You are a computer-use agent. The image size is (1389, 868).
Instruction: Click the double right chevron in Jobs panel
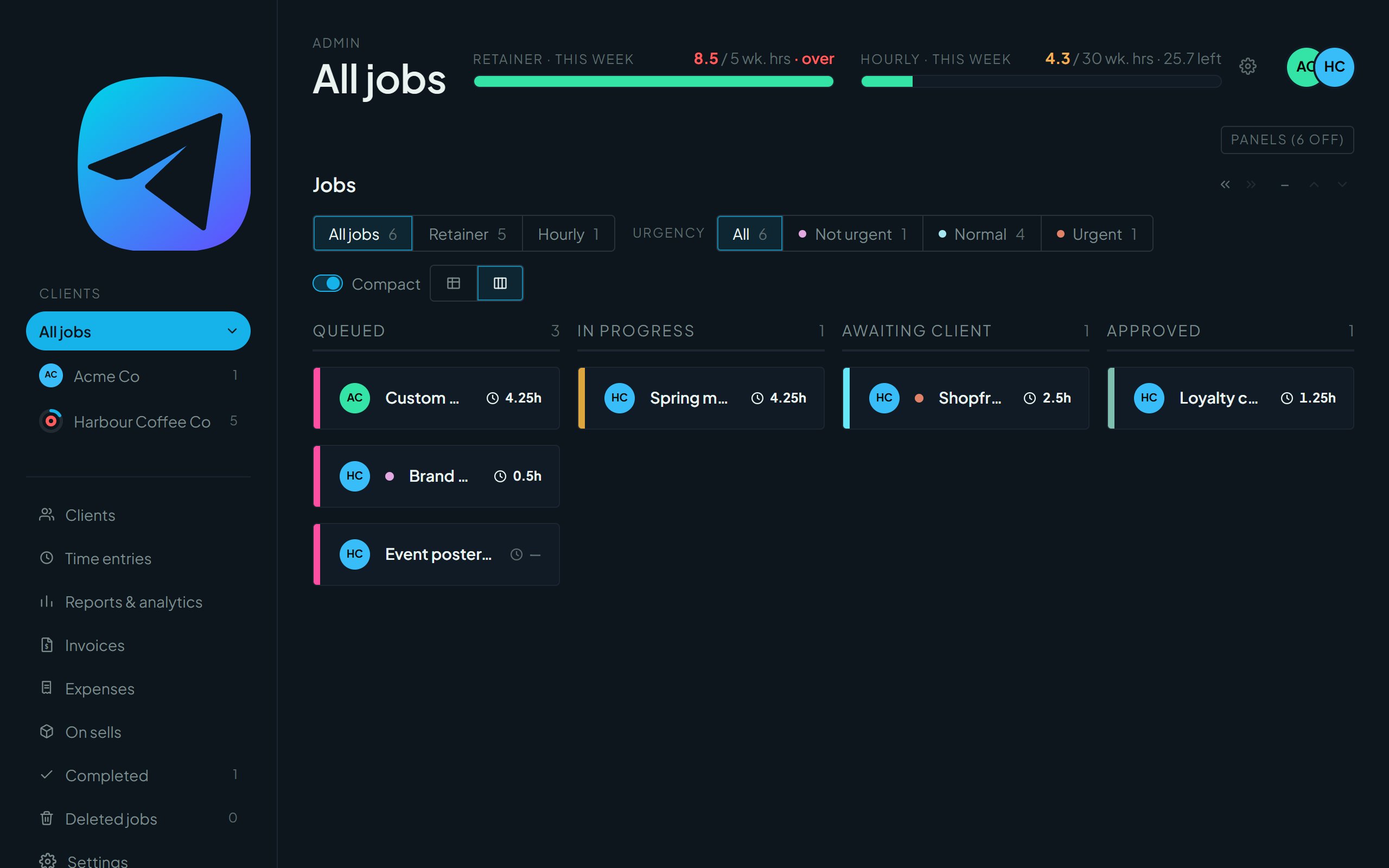(1251, 184)
